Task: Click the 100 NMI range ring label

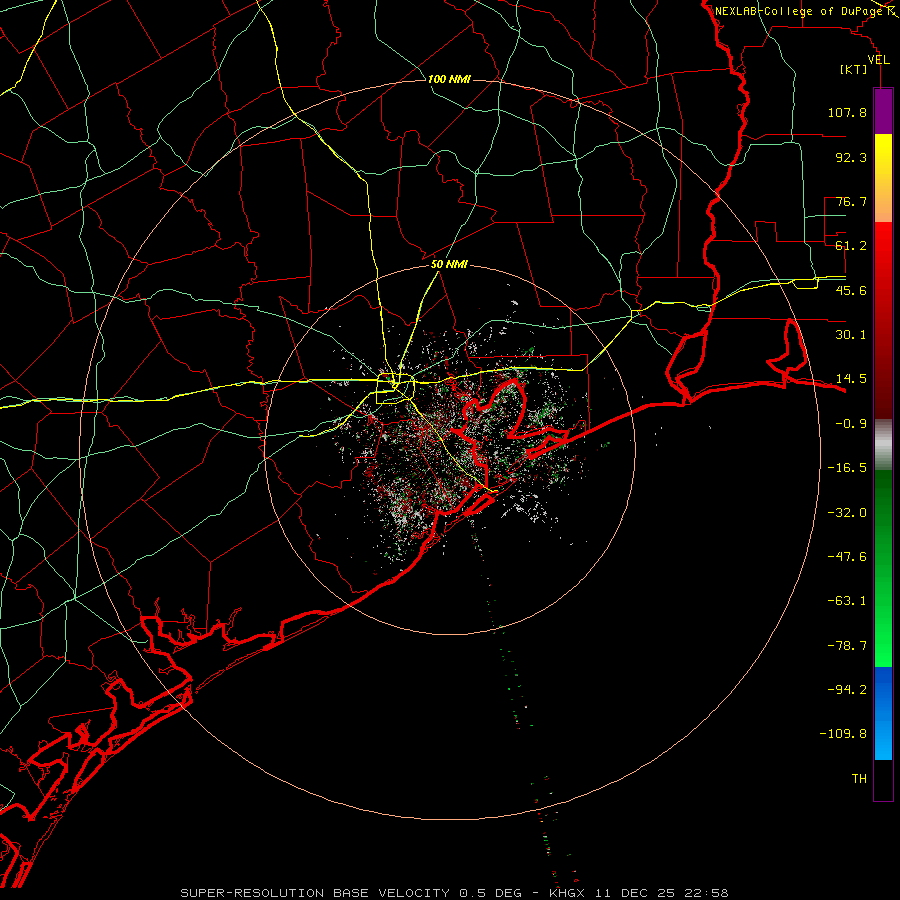Action: pos(449,79)
